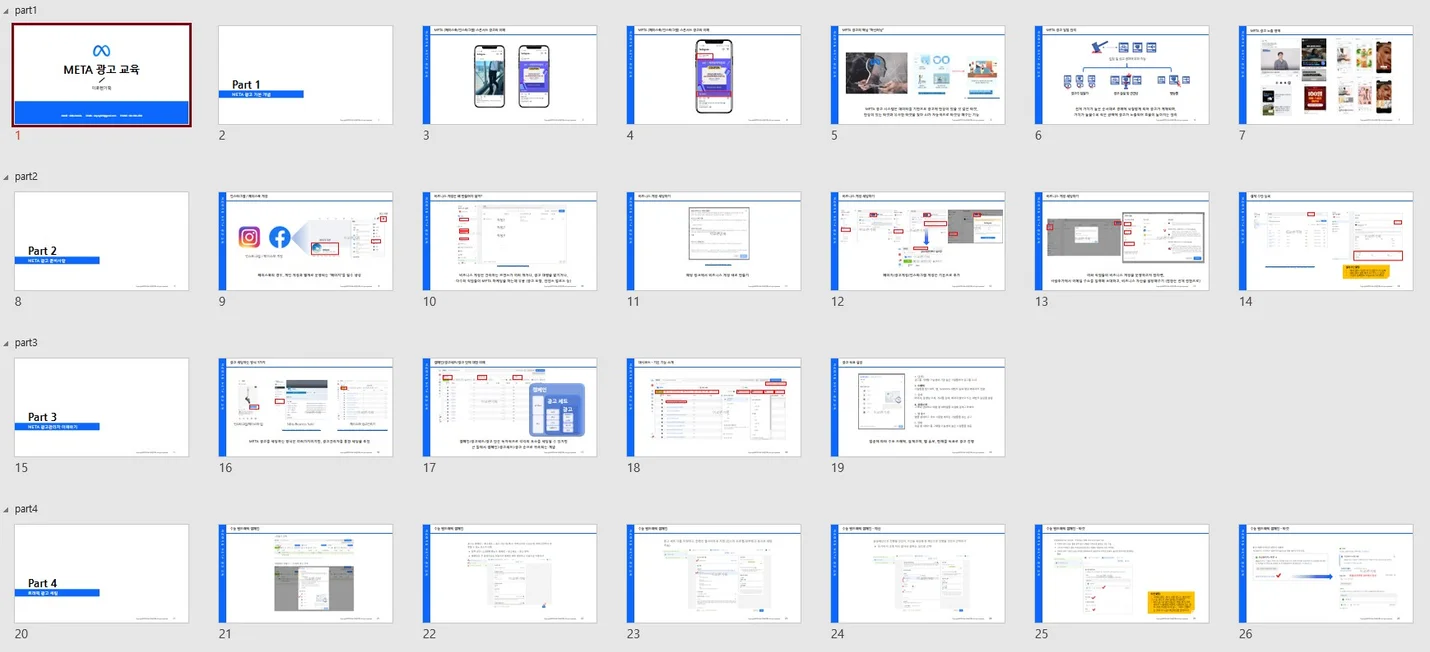This screenshot has width=1430, height=652.
Task: Select slide 17 with campaign structure diagram
Action: click(509, 407)
